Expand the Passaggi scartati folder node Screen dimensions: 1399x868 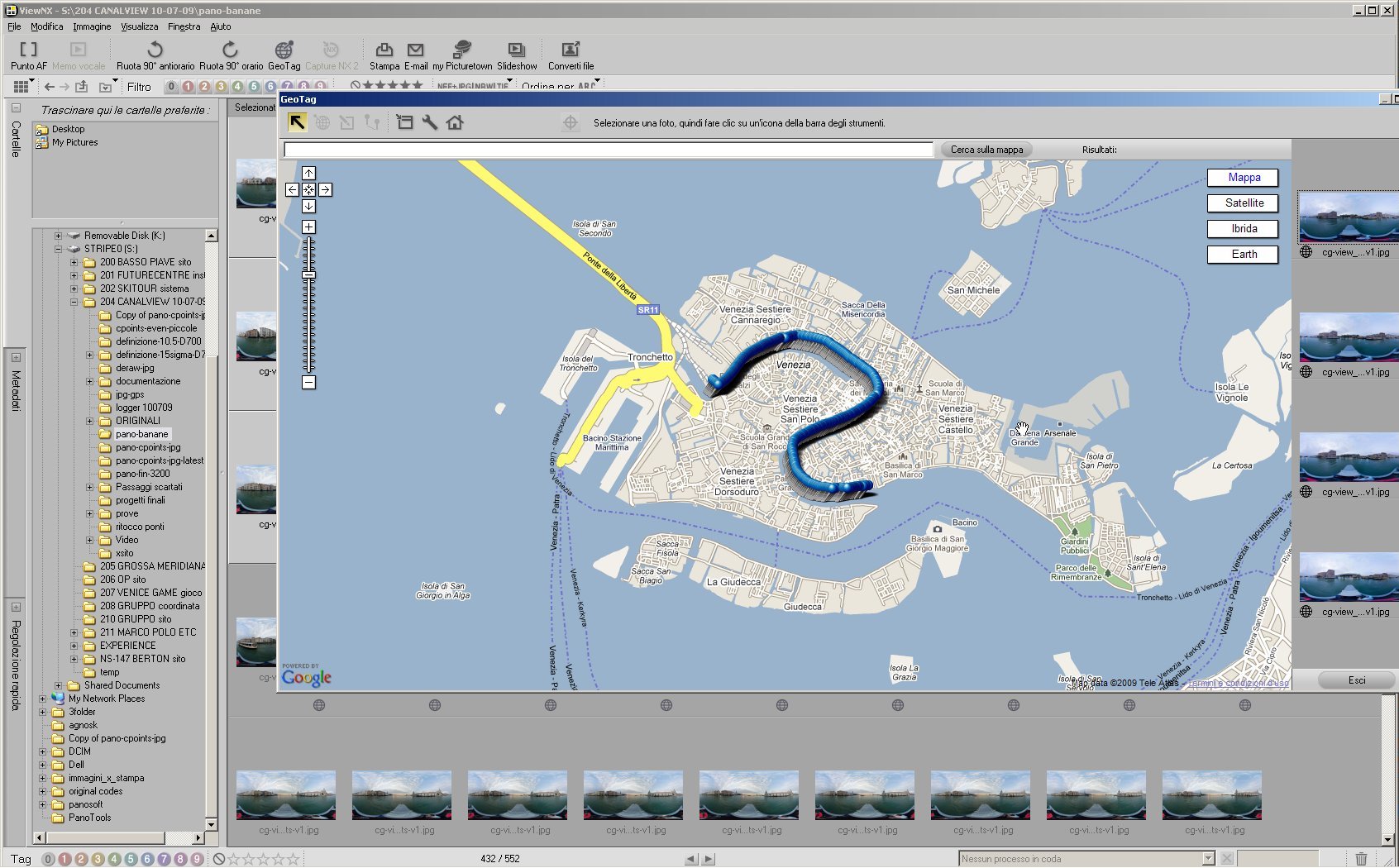click(x=89, y=487)
